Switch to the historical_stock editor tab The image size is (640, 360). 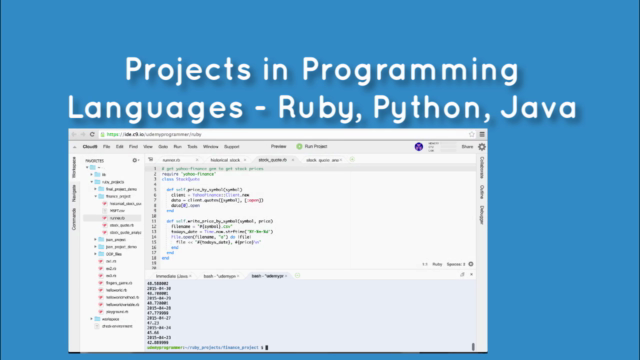(225, 160)
